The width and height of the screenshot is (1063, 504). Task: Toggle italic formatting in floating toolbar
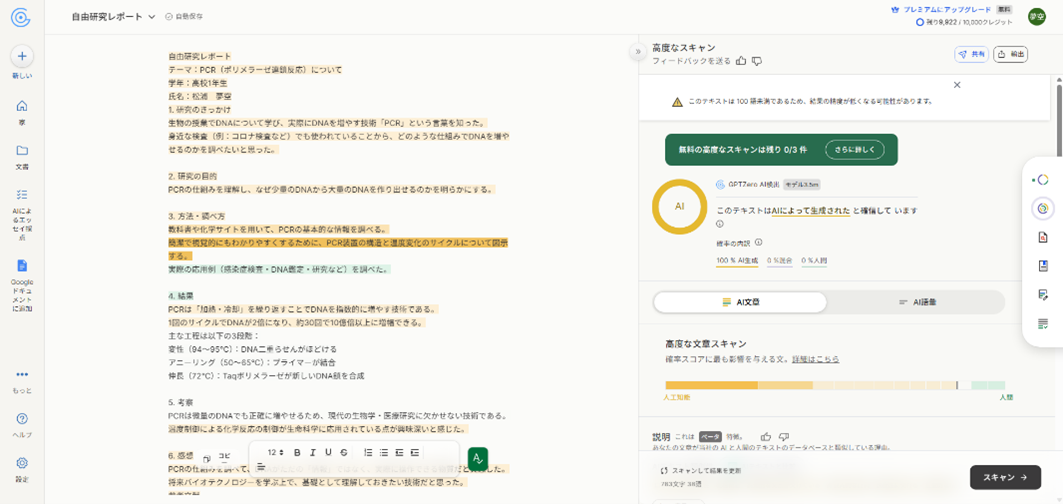pos(313,453)
